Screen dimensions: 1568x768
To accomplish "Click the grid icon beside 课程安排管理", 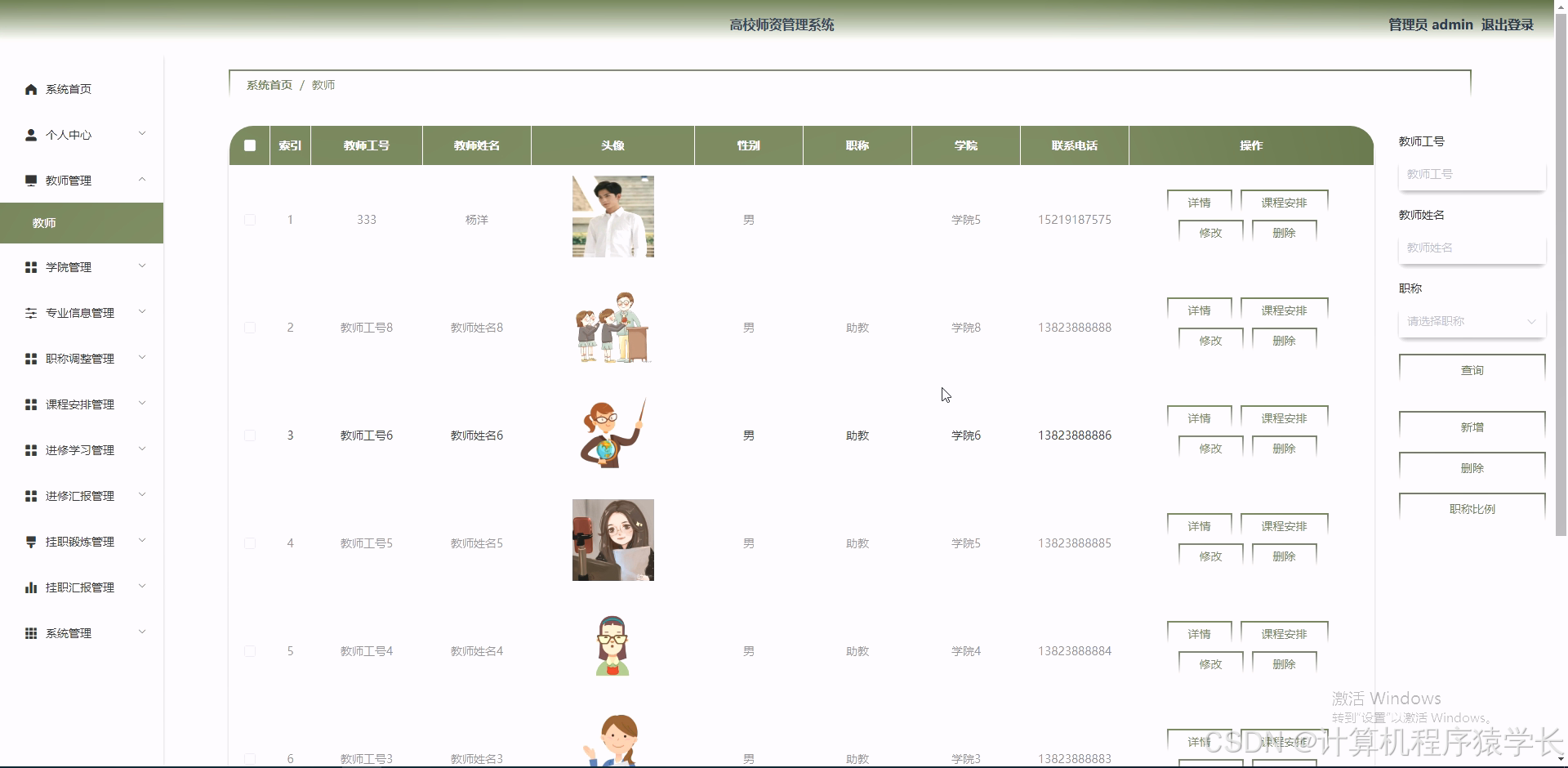I will pyautogui.click(x=31, y=404).
